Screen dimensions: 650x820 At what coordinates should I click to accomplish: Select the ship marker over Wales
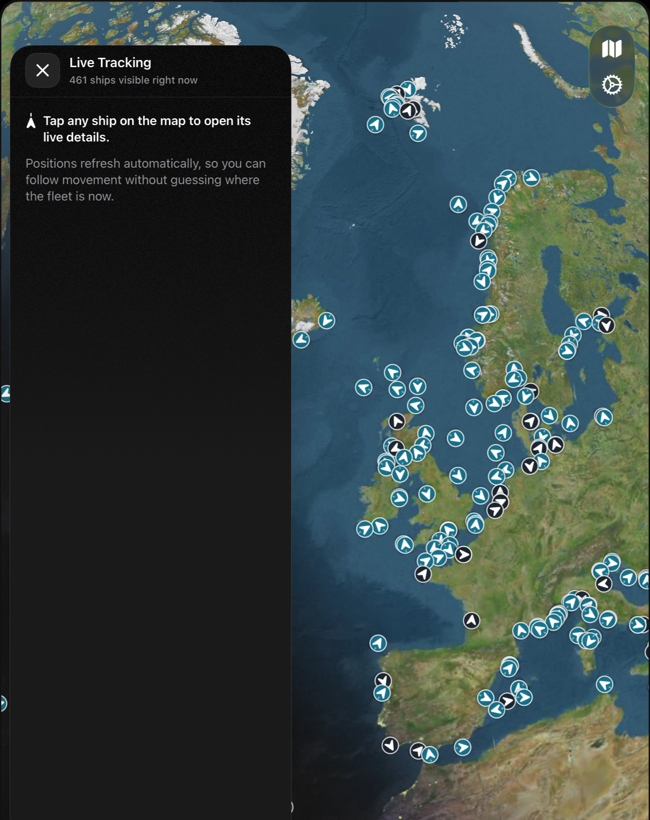(x=427, y=493)
